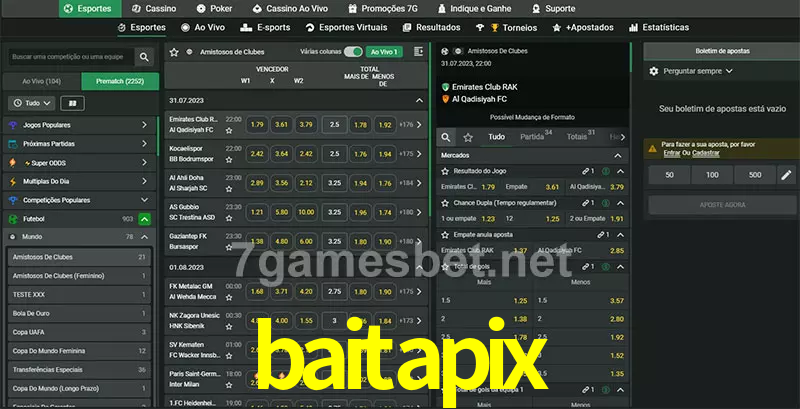Click the markets search magnifier icon
800x409 pixels.
coord(447,137)
